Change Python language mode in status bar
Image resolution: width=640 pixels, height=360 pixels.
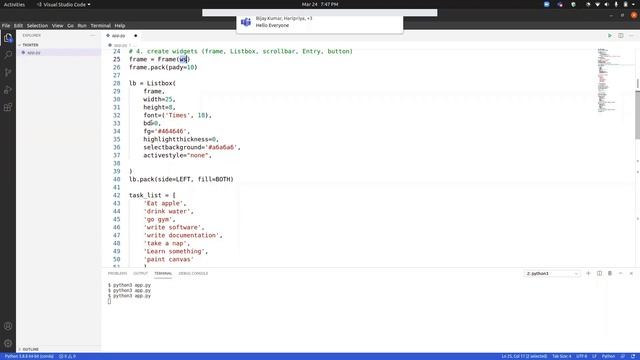[608, 356]
